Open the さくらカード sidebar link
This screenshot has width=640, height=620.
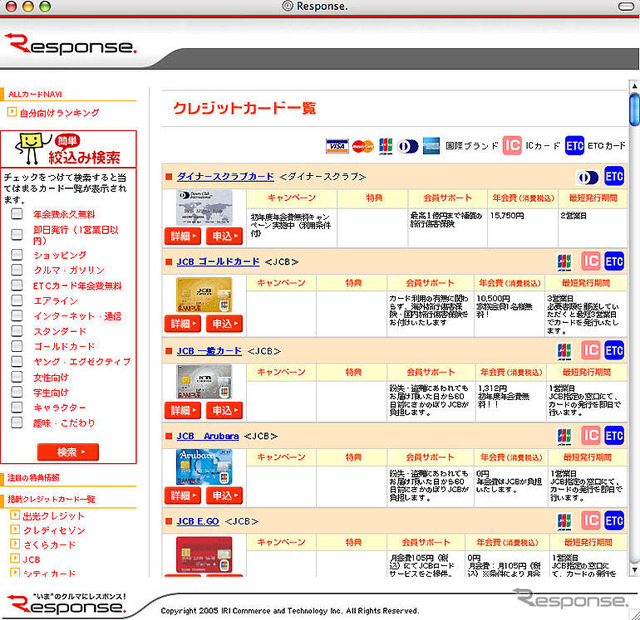pyautogui.click(x=49, y=545)
